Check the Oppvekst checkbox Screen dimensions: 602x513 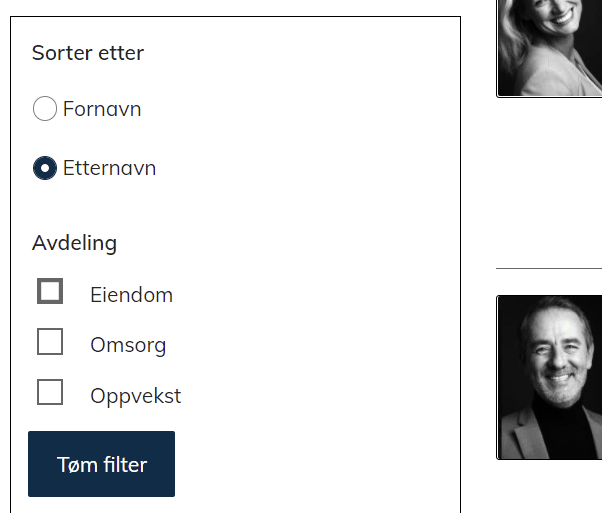tap(50, 392)
